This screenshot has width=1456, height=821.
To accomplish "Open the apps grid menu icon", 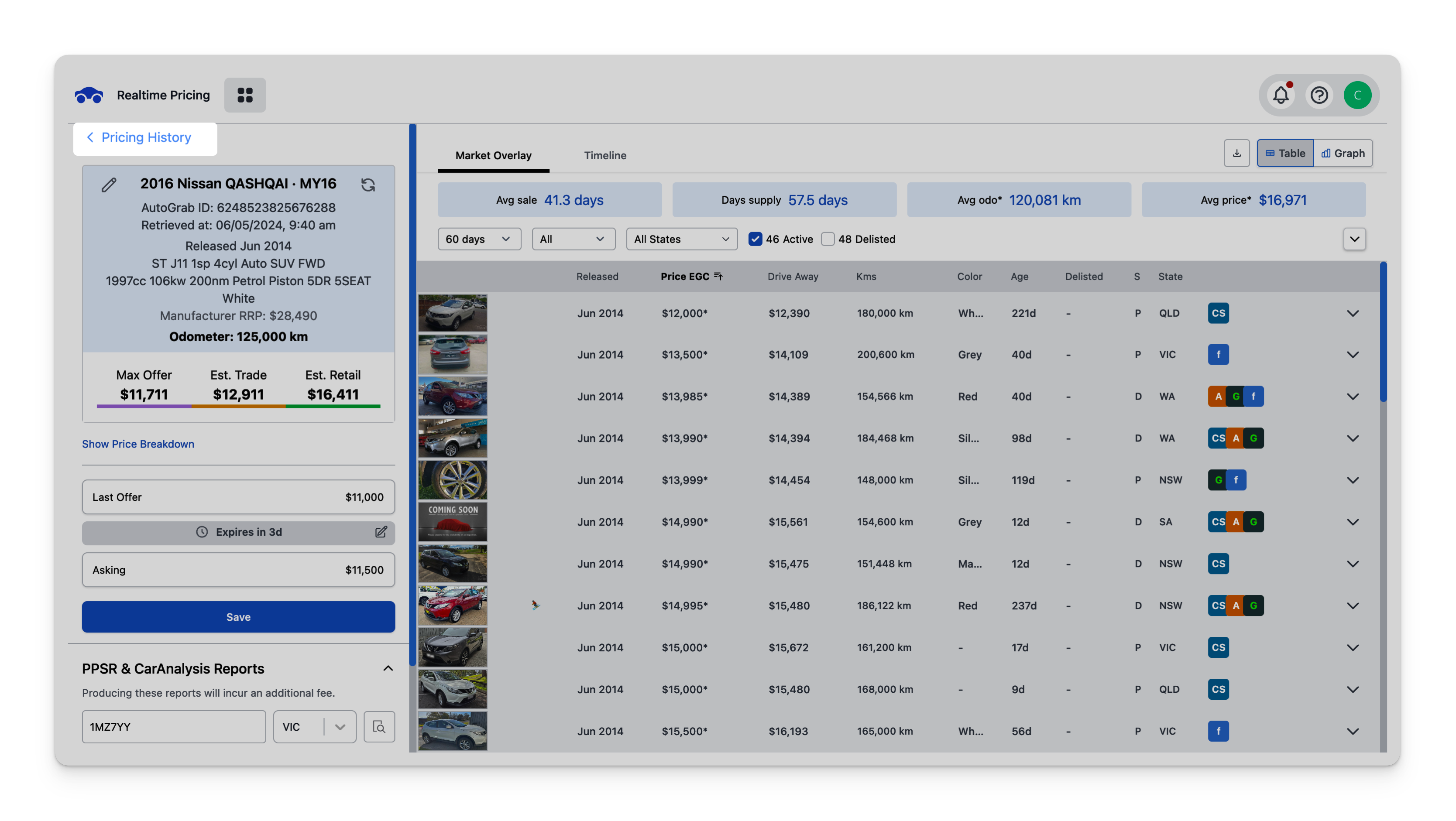I will coord(245,95).
